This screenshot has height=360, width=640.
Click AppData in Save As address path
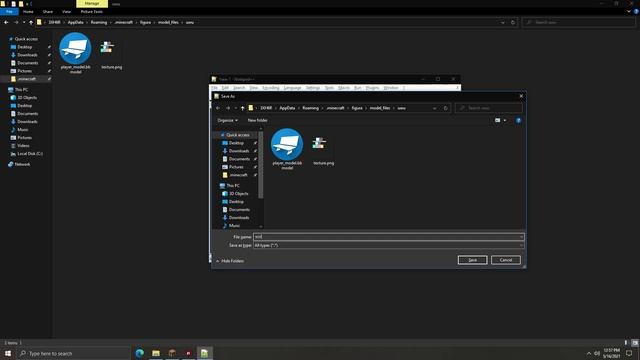287,108
